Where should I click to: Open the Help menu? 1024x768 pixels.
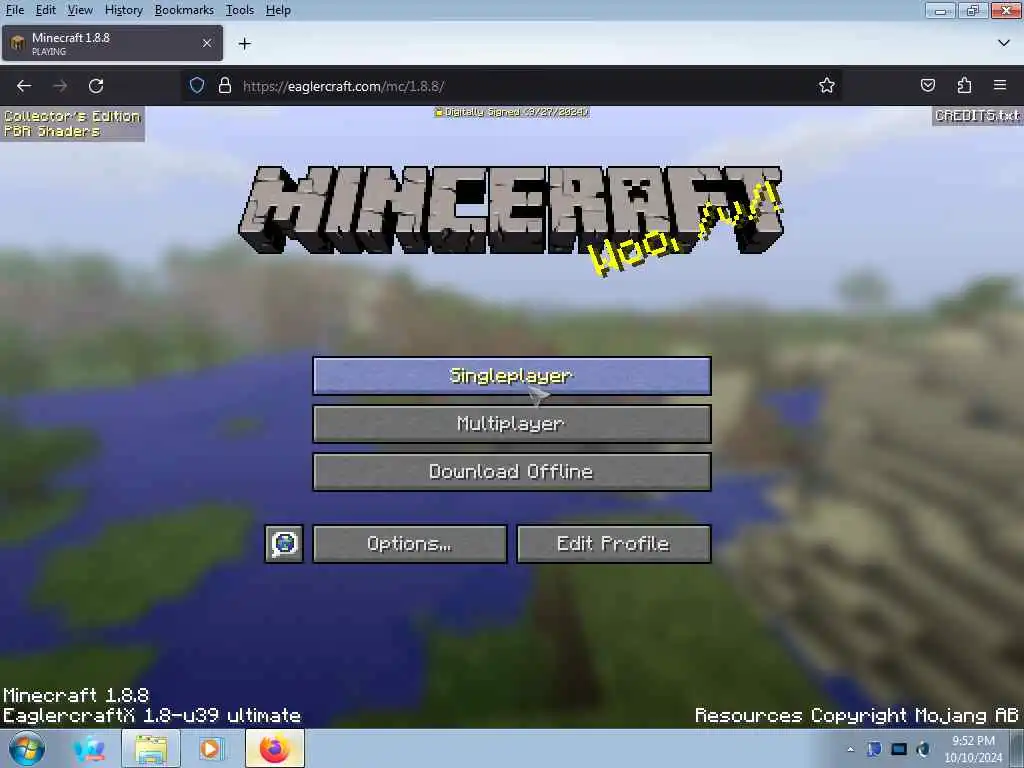pyautogui.click(x=278, y=10)
